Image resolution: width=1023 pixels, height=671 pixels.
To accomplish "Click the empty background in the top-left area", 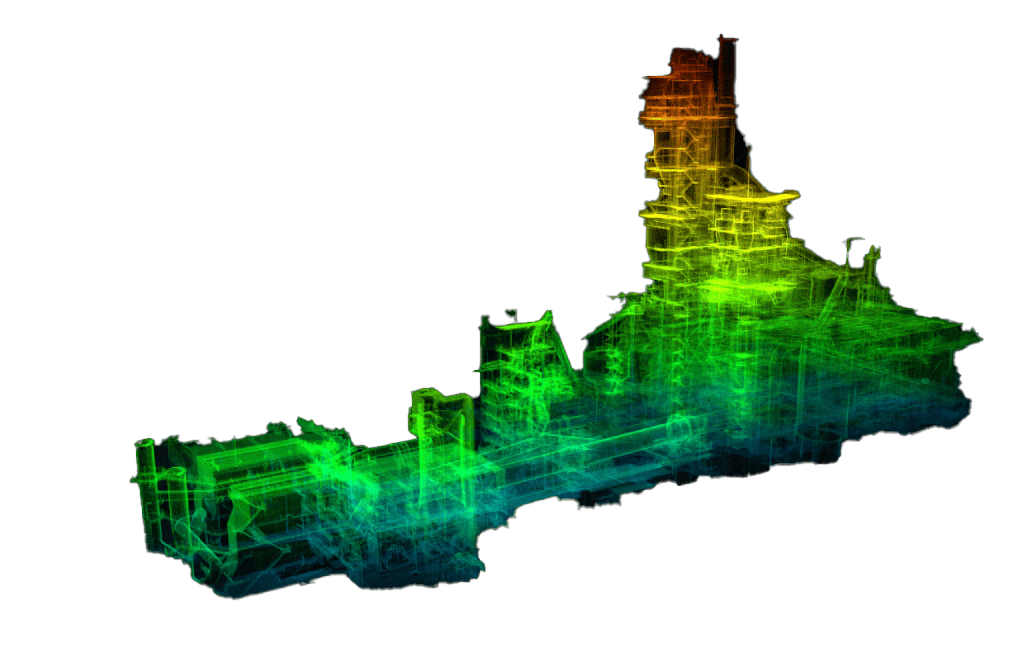I will click(x=150, y=120).
